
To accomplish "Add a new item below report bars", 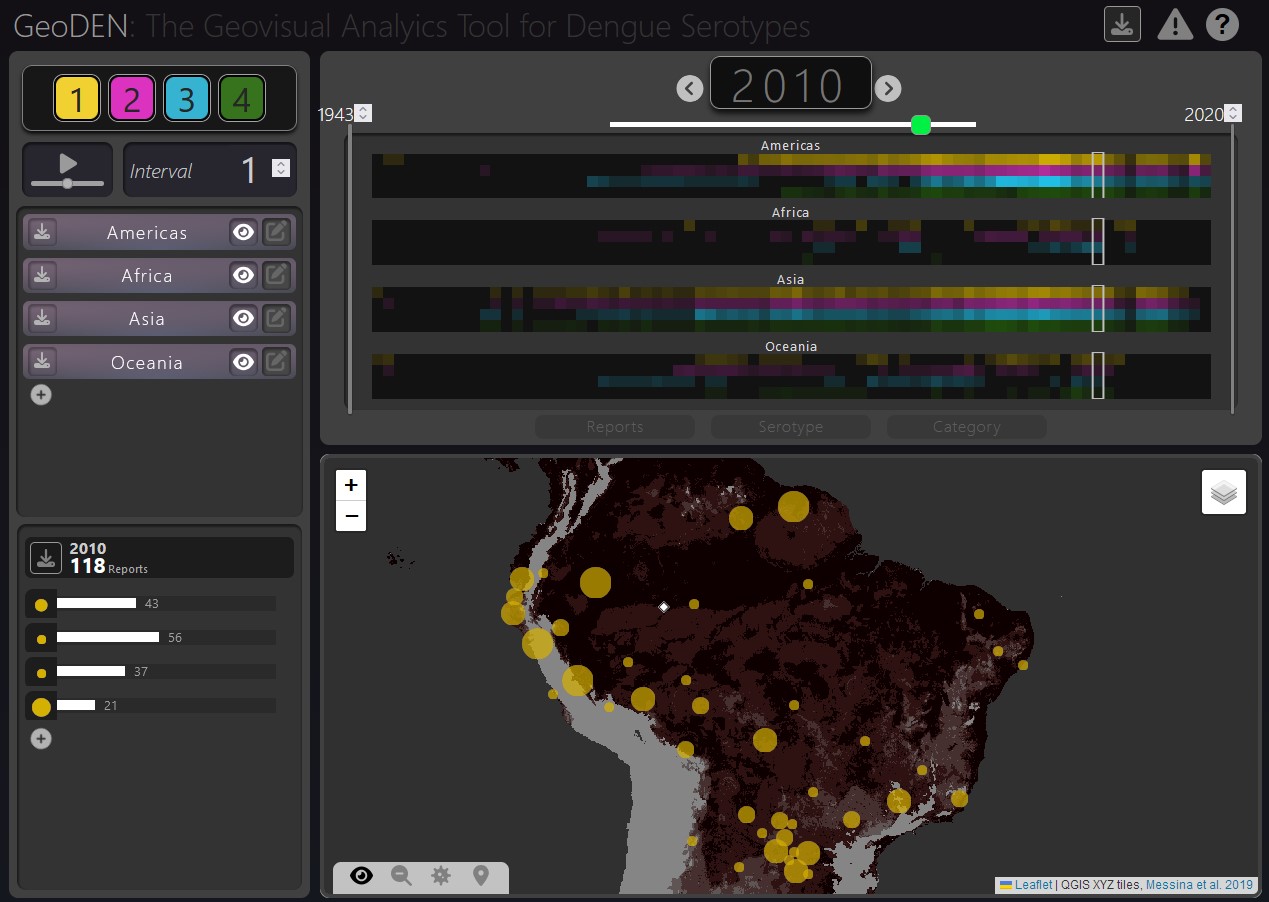I will [x=41, y=738].
